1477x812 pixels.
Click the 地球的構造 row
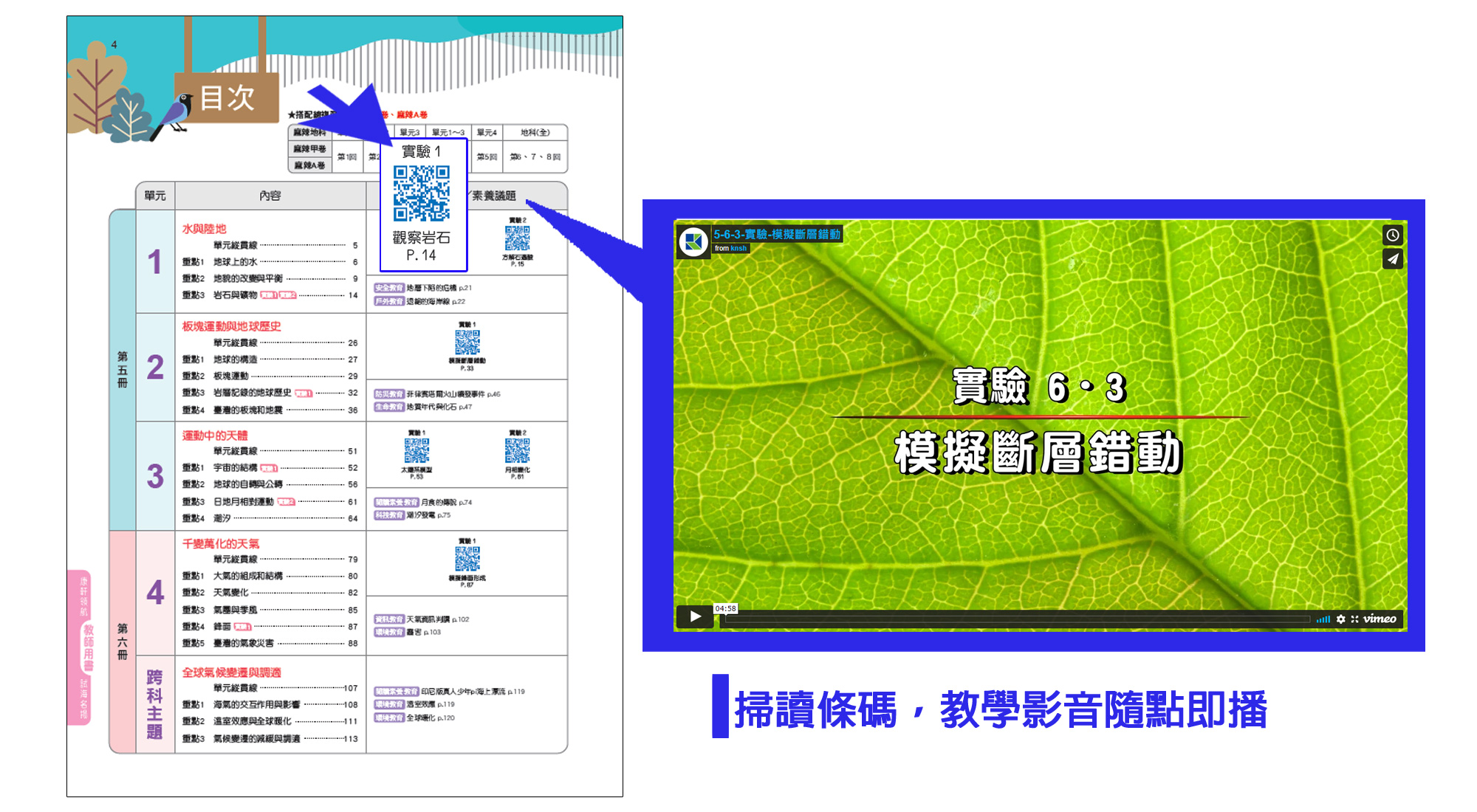pos(270,359)
